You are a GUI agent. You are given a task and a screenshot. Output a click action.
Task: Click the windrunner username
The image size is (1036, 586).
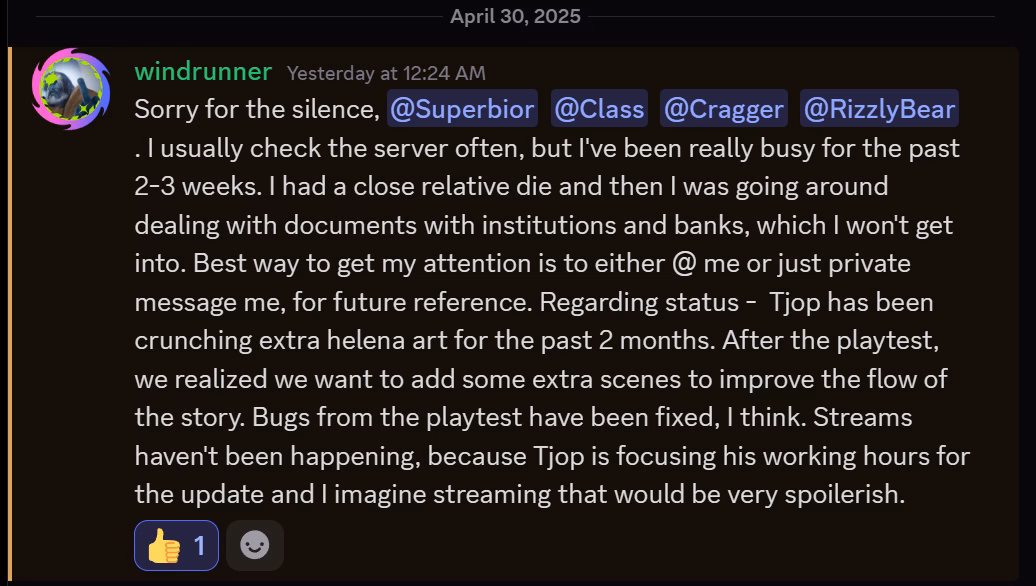(203, 71)
